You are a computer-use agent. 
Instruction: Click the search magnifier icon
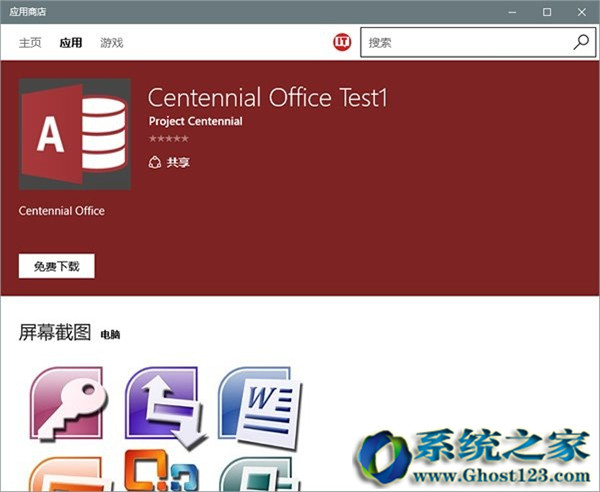(581, 42)
